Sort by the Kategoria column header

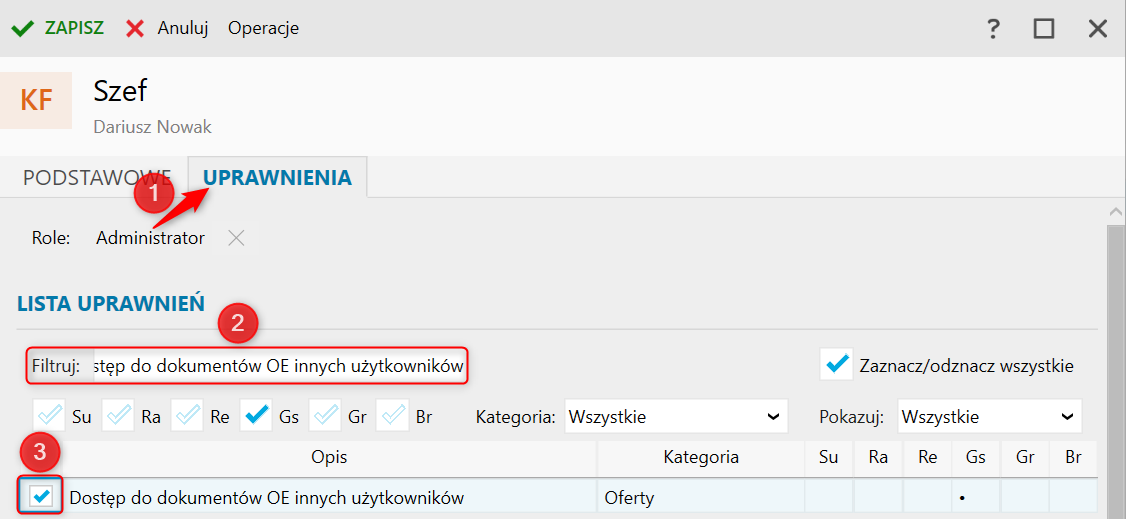tap(701, 457)
